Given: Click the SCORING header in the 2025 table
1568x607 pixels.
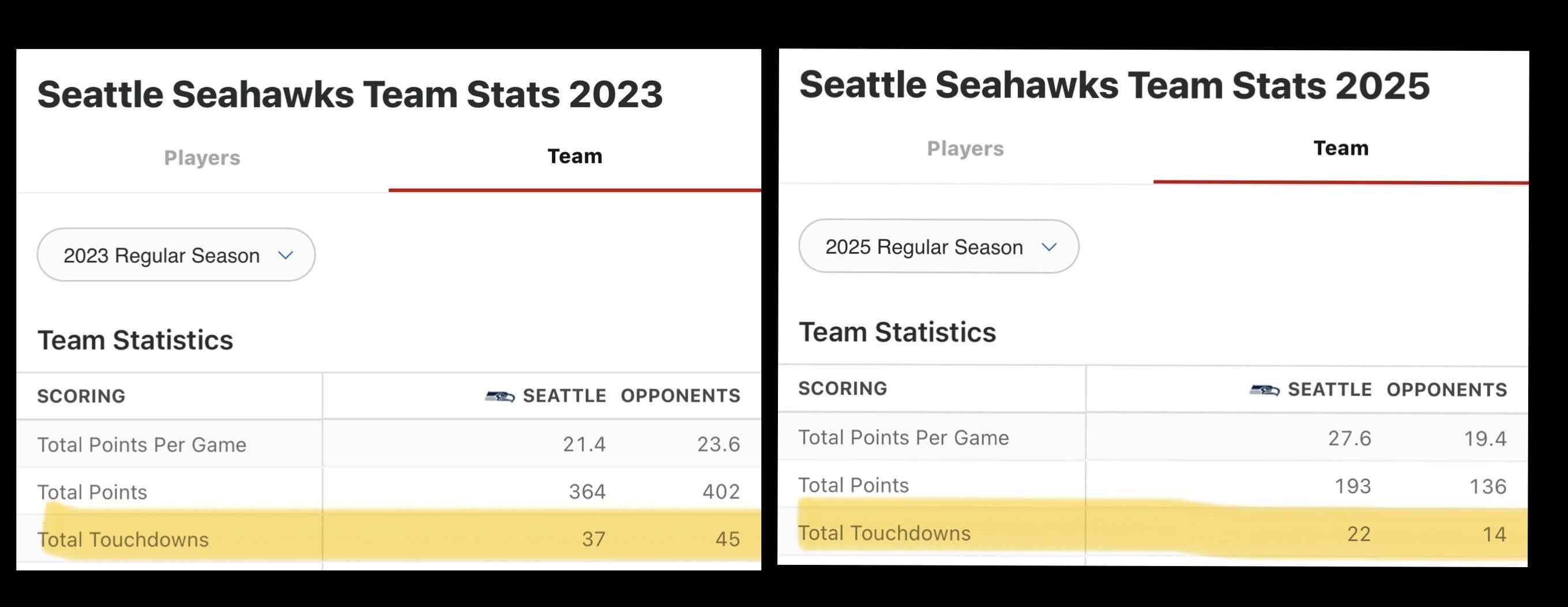Looking at the screenshot, I should (x=843, y=388).
